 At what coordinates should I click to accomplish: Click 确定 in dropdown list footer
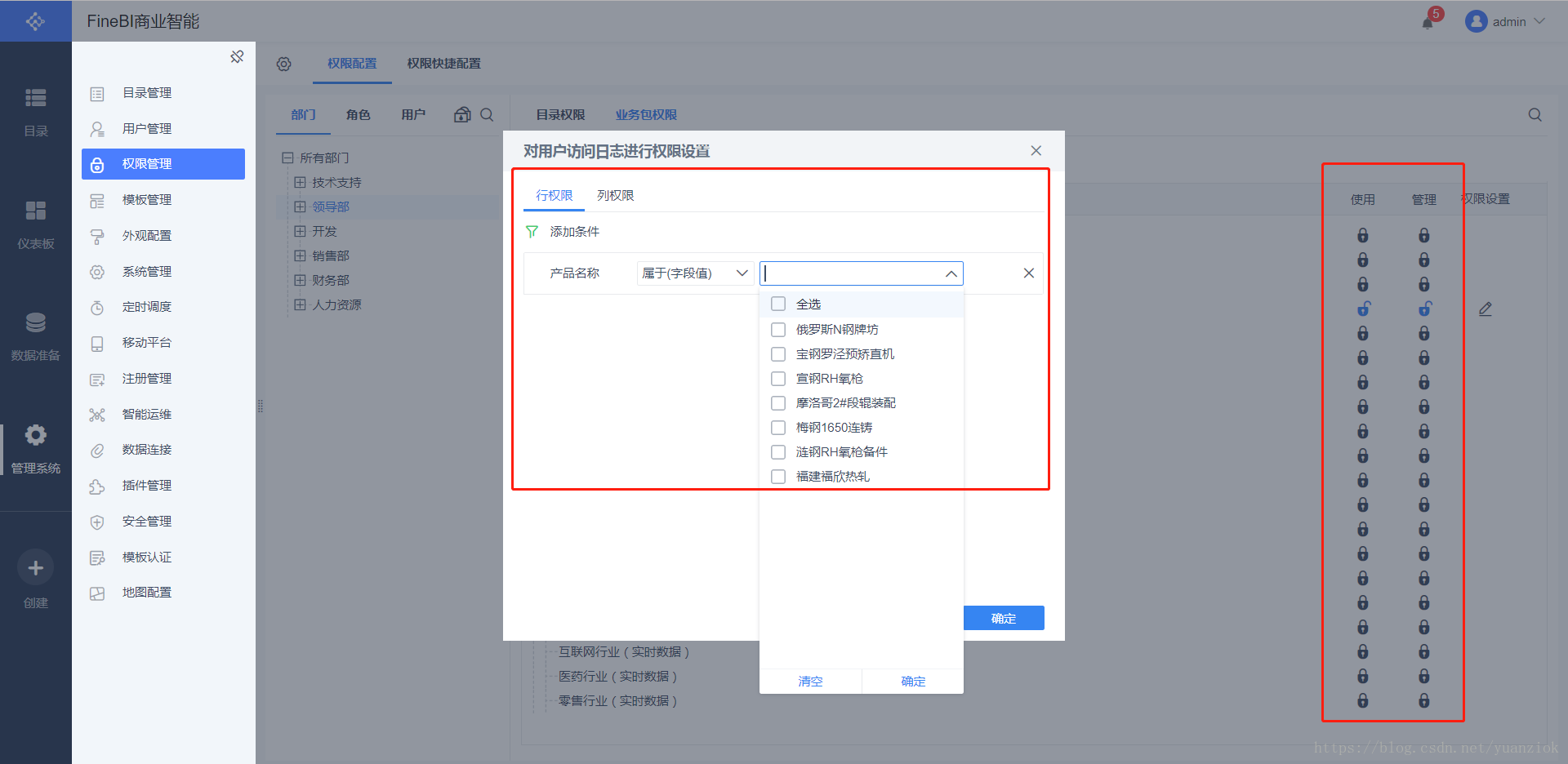(x=913, y=682)
